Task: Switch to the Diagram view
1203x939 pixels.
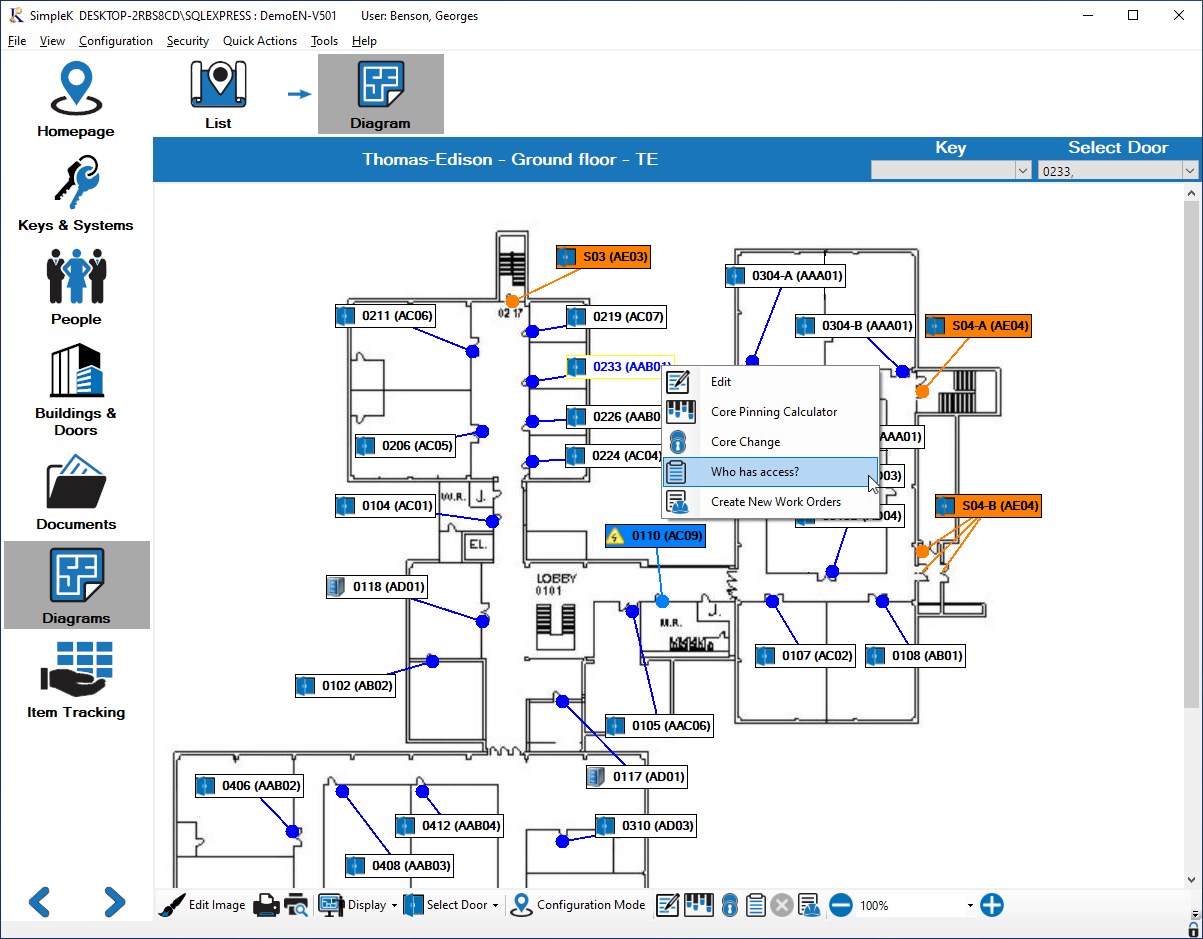Action: pos(380,92)
